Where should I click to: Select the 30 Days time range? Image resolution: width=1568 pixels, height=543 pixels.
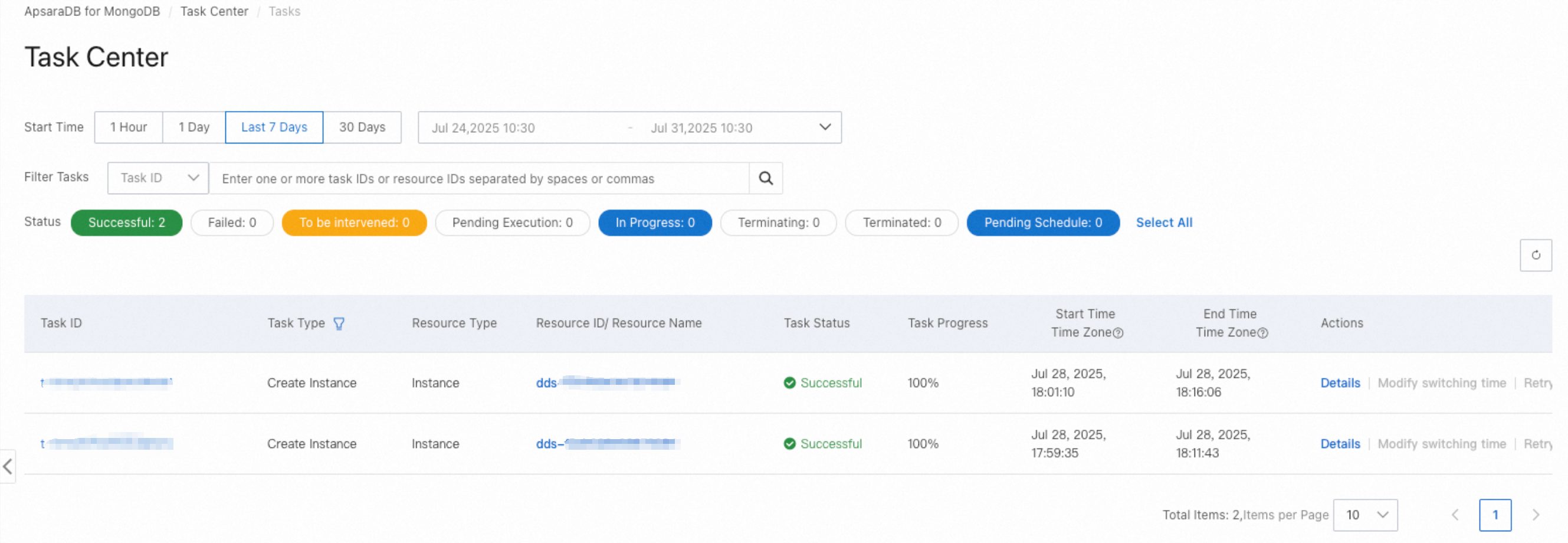point(362,127)
